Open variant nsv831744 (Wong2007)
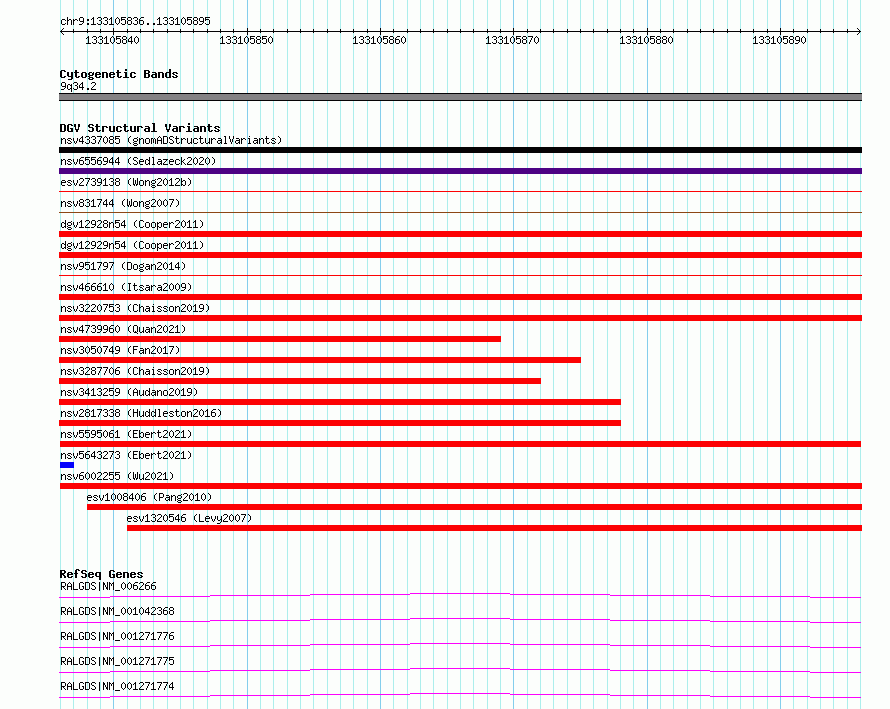890x709 pixels. (120, 203)
